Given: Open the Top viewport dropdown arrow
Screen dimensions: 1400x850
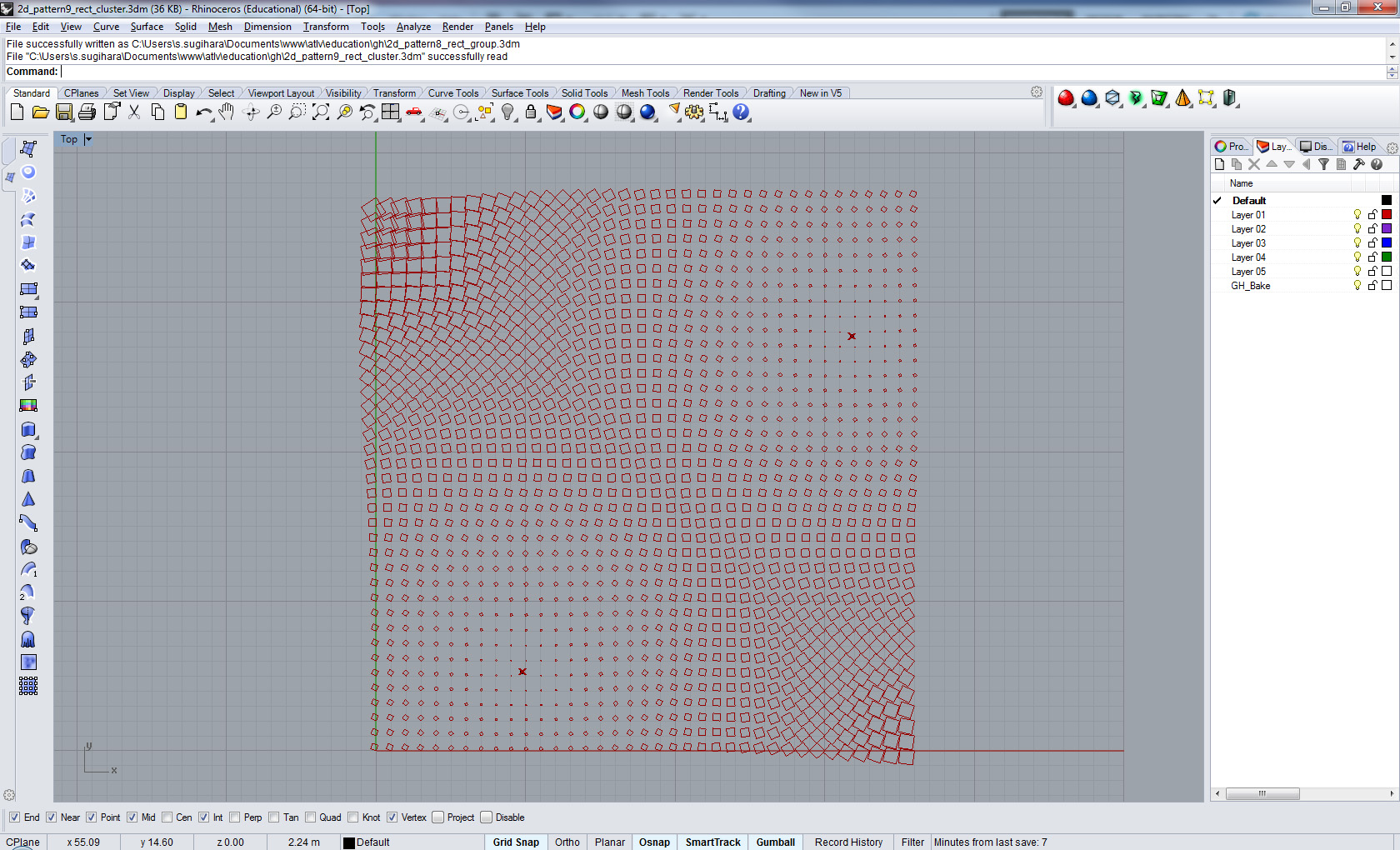Looking at the screenshot, I should [88, 140].
